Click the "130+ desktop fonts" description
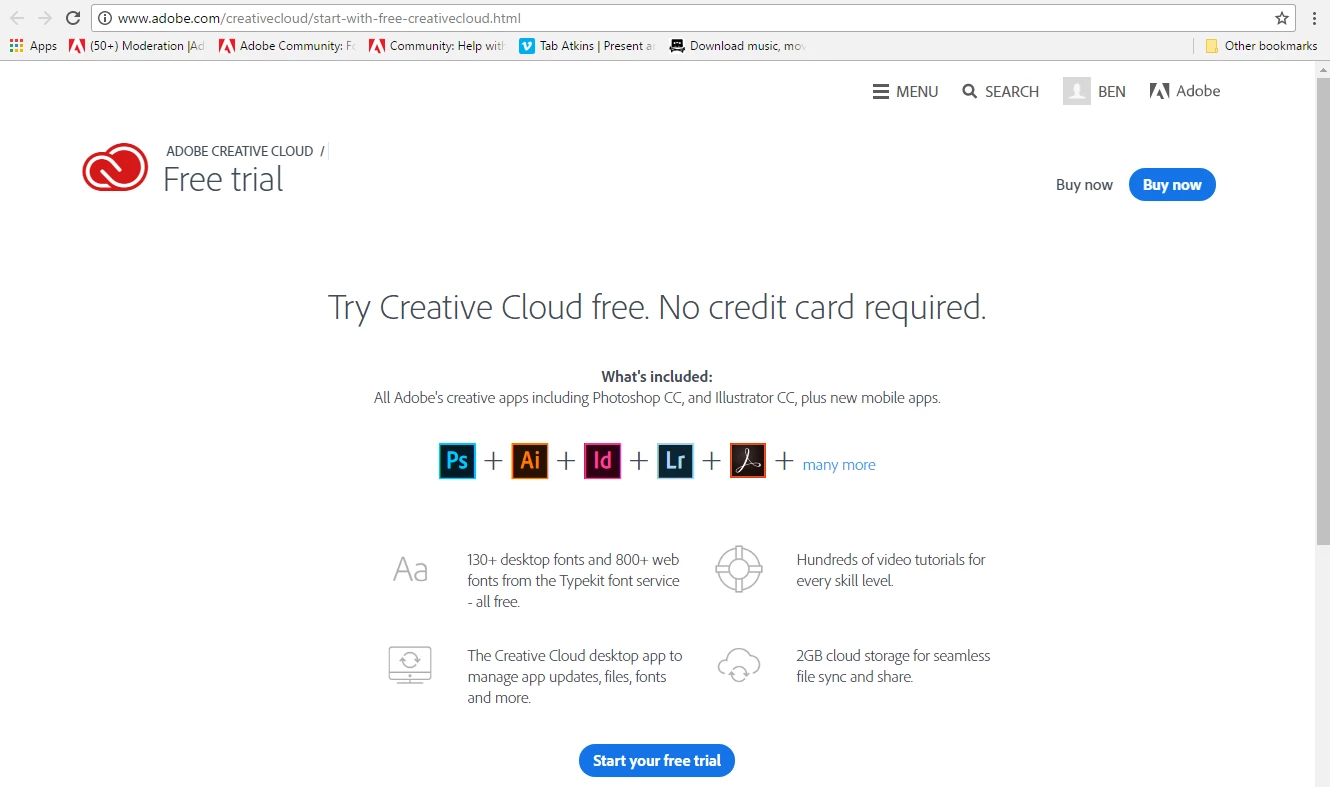The width and height of the screenshot is (1330, 787). [x=573, y=581]
